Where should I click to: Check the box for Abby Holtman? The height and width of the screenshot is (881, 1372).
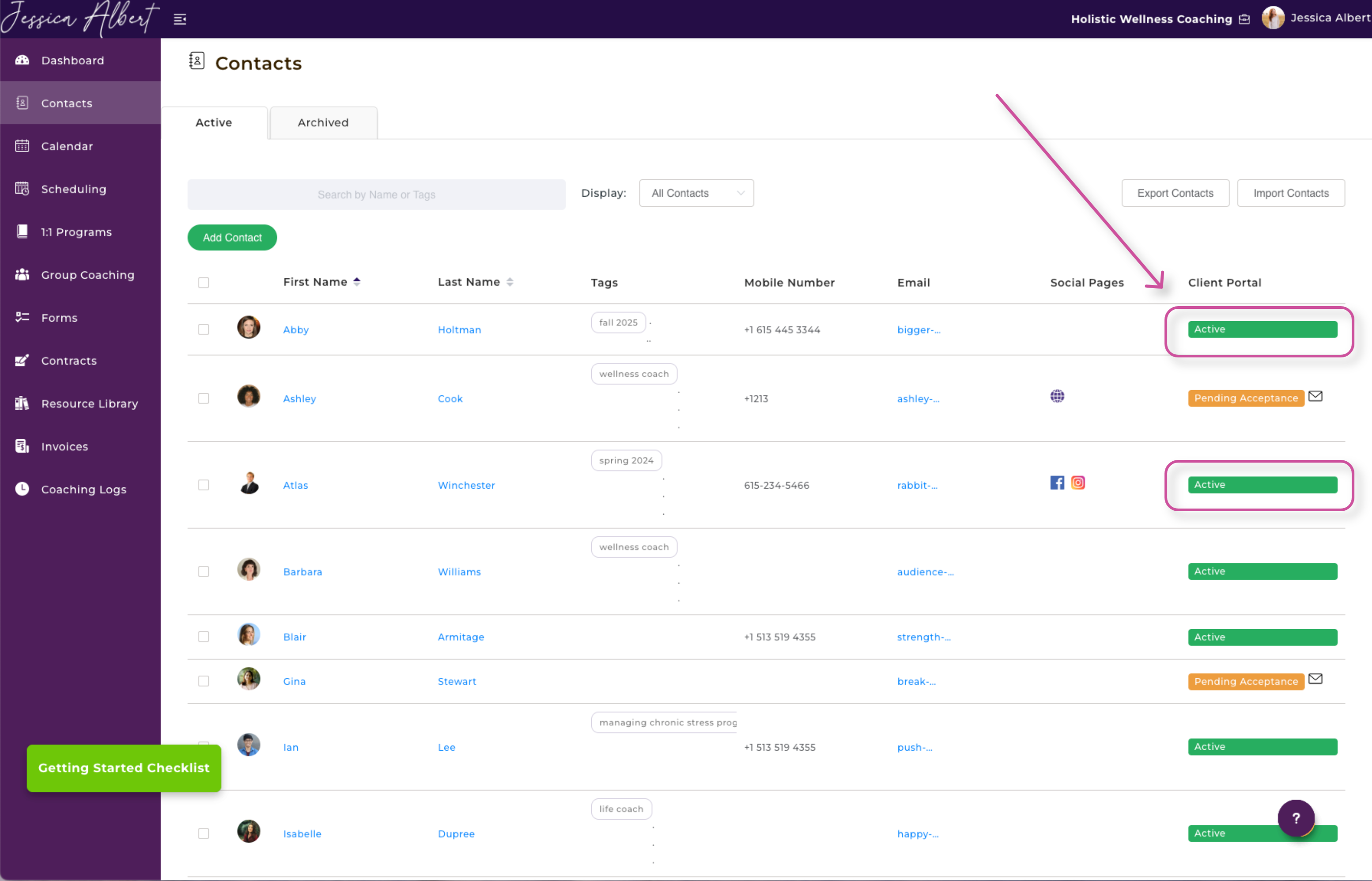pos(204,330)
